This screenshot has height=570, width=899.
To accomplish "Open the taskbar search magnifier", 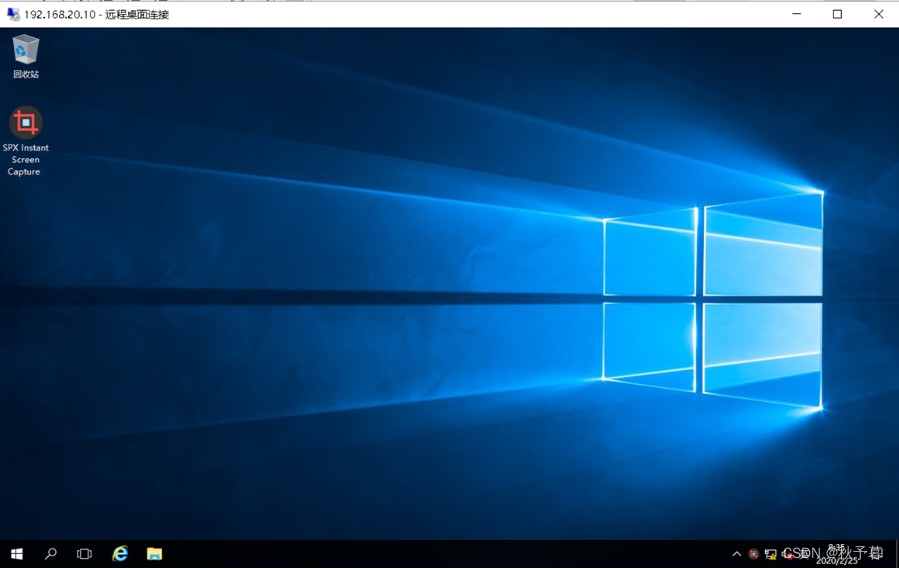I will click(50, 554).
